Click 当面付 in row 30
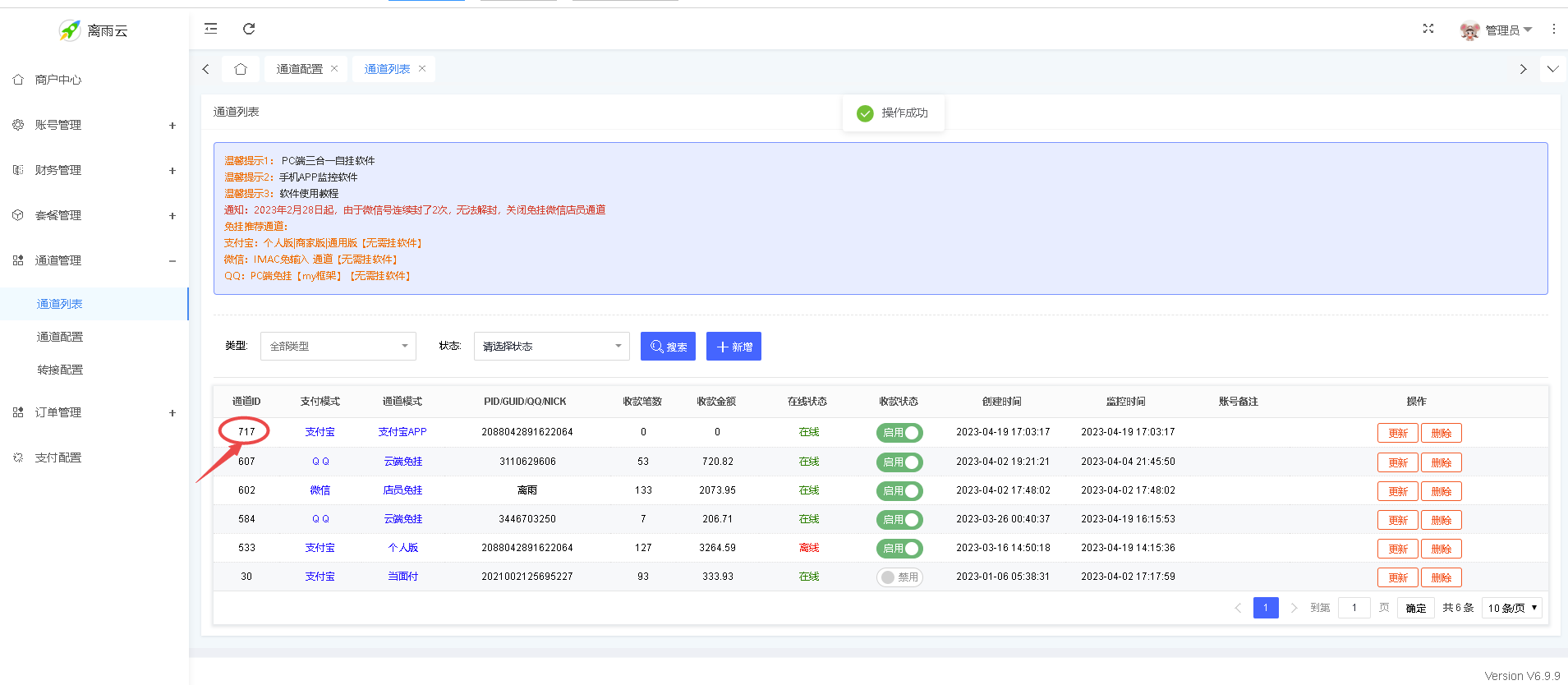The height and width of the screenshot is (685, 1568). coord(403,577)
